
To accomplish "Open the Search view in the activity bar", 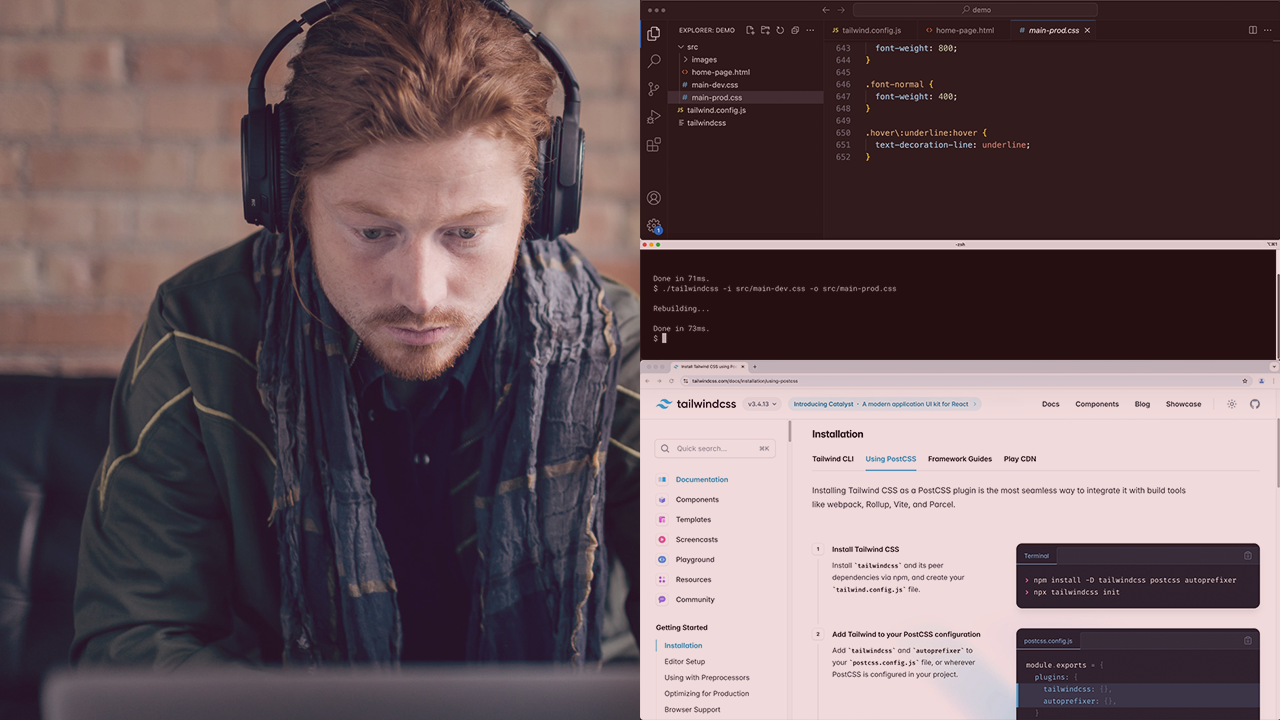I will click(x=654, y=61).
